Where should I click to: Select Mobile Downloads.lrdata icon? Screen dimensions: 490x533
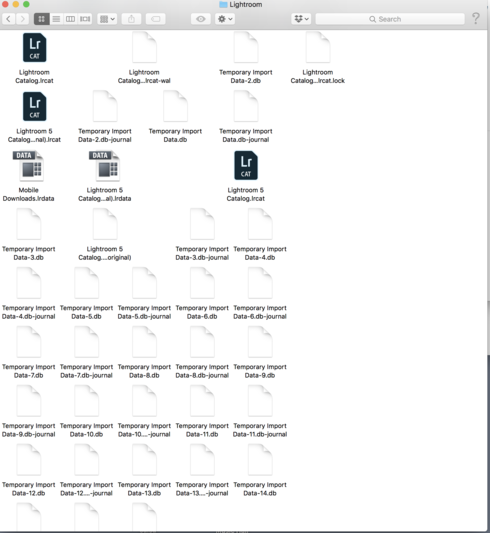coord(29,166)
